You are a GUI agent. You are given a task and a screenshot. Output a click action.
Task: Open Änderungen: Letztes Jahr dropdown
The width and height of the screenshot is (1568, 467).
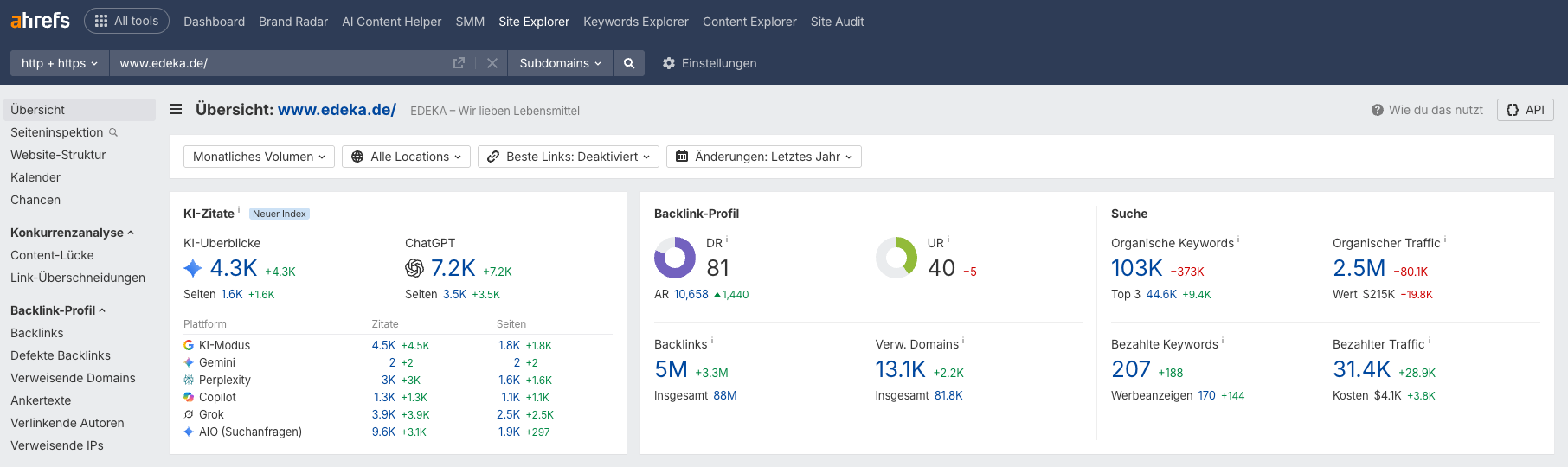pos(764,157)
